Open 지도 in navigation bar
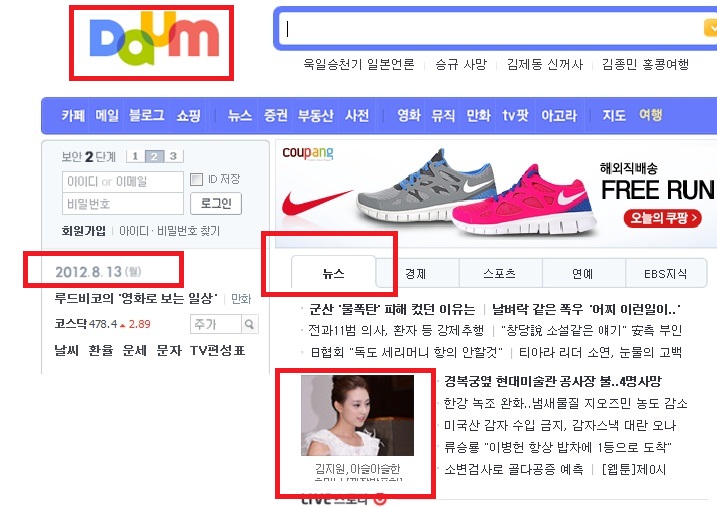The width and height of the screenshot is (717, 508). coord(614,115)
